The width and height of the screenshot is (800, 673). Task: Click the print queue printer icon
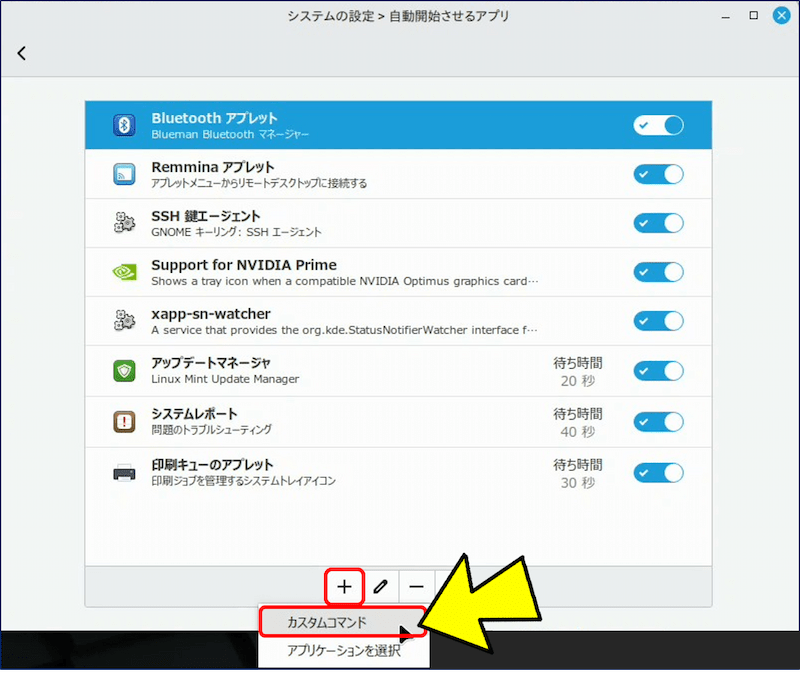tap(124, 472)
